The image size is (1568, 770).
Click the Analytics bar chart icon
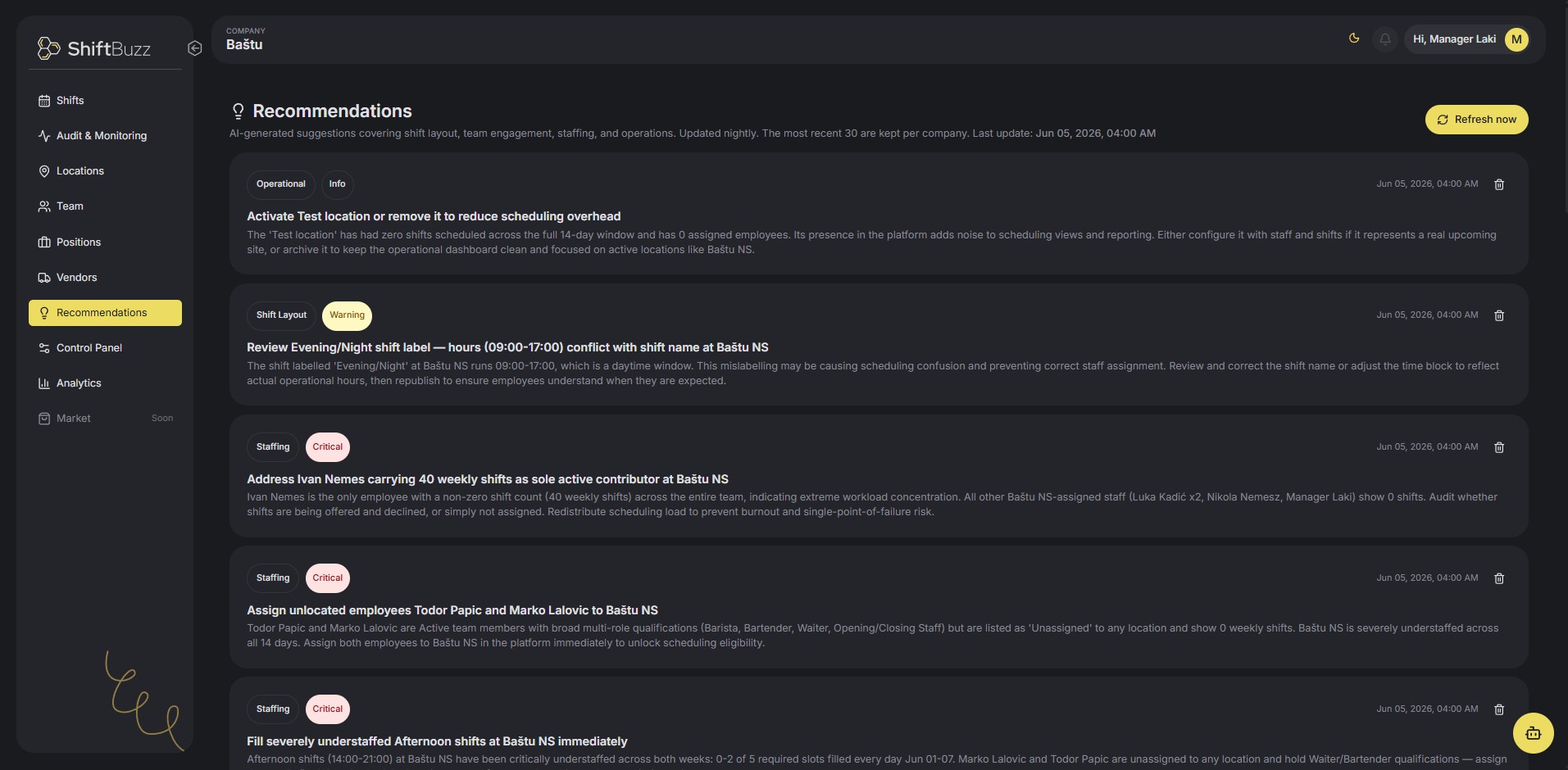click(x=44, y=383)
